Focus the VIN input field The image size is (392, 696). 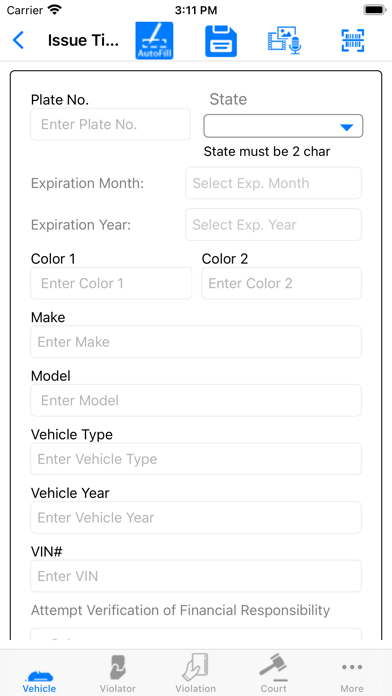tap(196, 576)
